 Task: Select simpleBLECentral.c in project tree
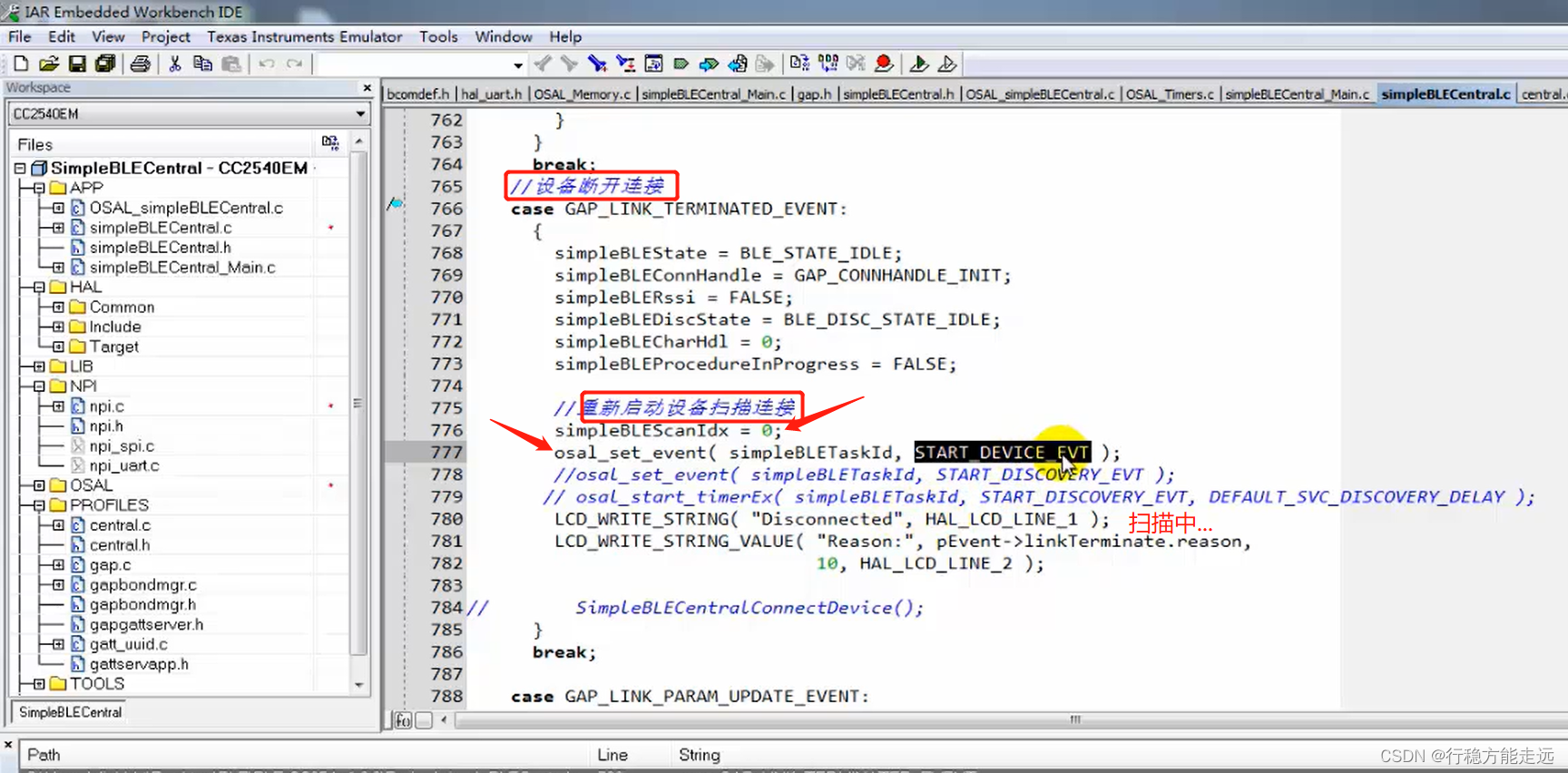161,228
